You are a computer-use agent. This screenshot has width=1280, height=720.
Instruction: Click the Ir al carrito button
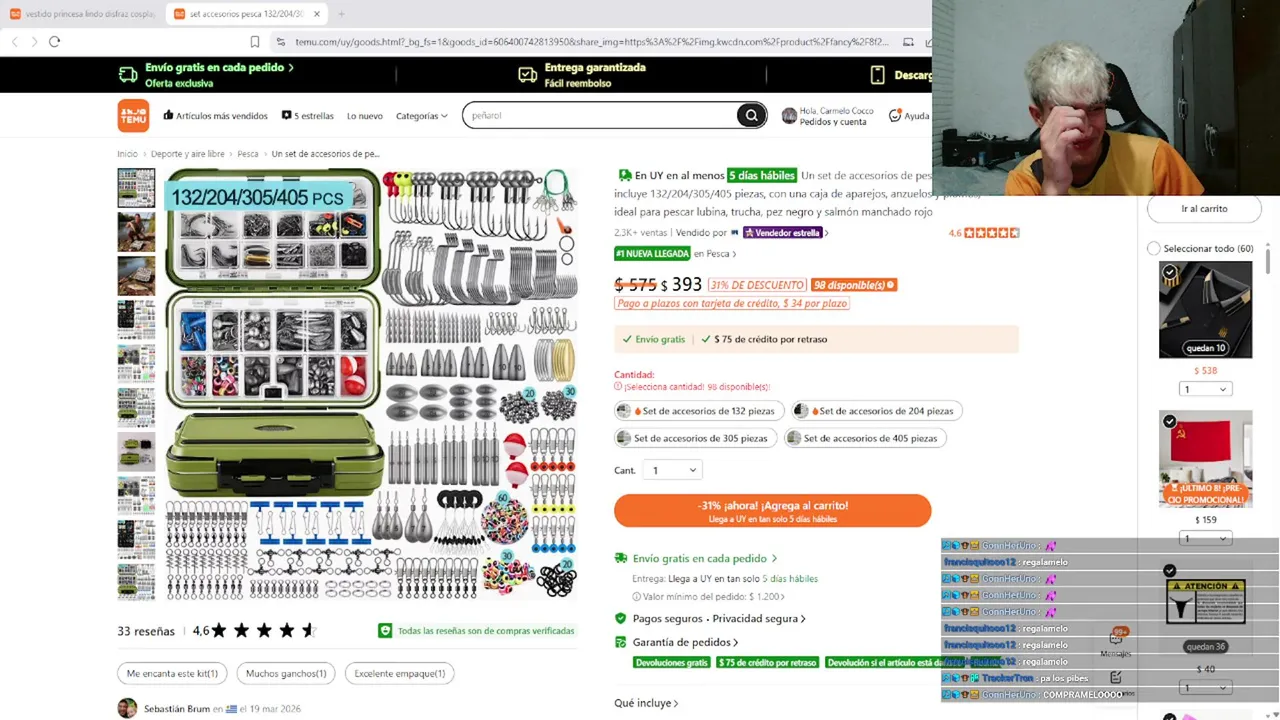1204,209
